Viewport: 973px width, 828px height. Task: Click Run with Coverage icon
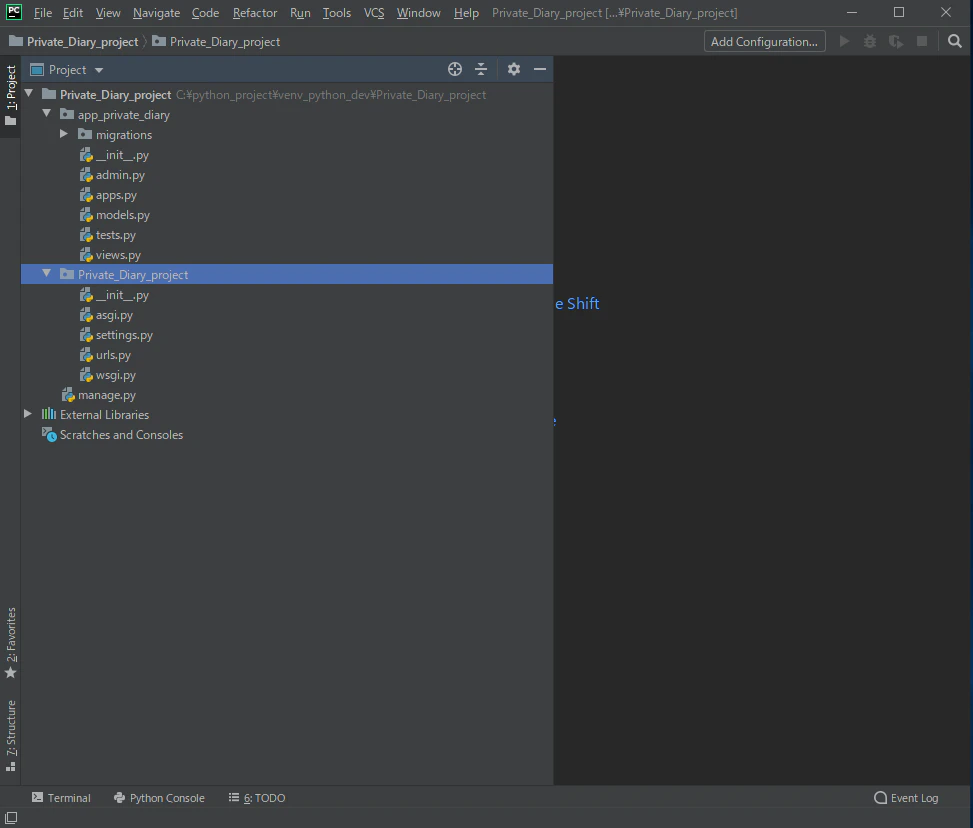[x=895, y=42]
